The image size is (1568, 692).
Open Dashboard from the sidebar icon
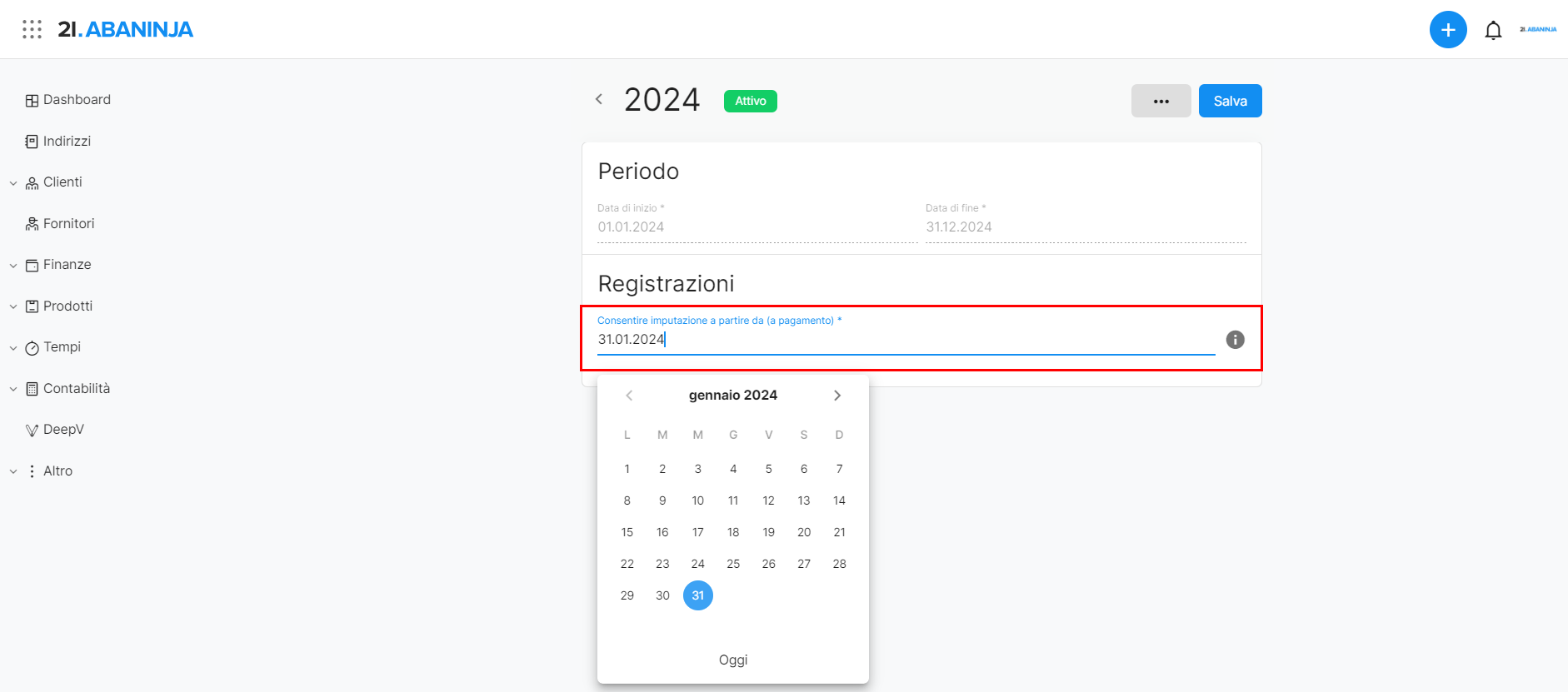point(32,101)
